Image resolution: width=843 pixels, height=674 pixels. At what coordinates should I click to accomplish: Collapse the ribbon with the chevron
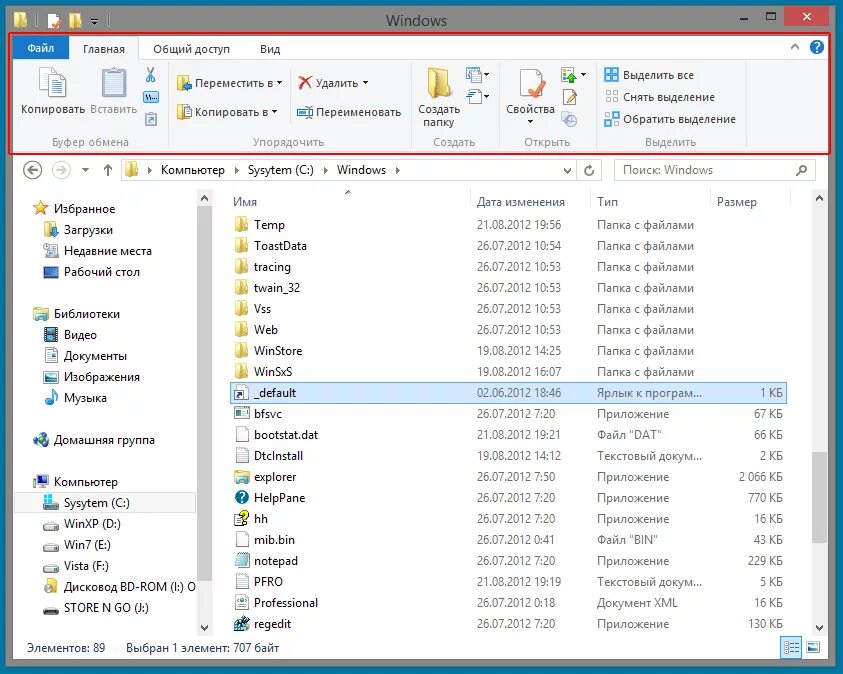pos(795,47)
